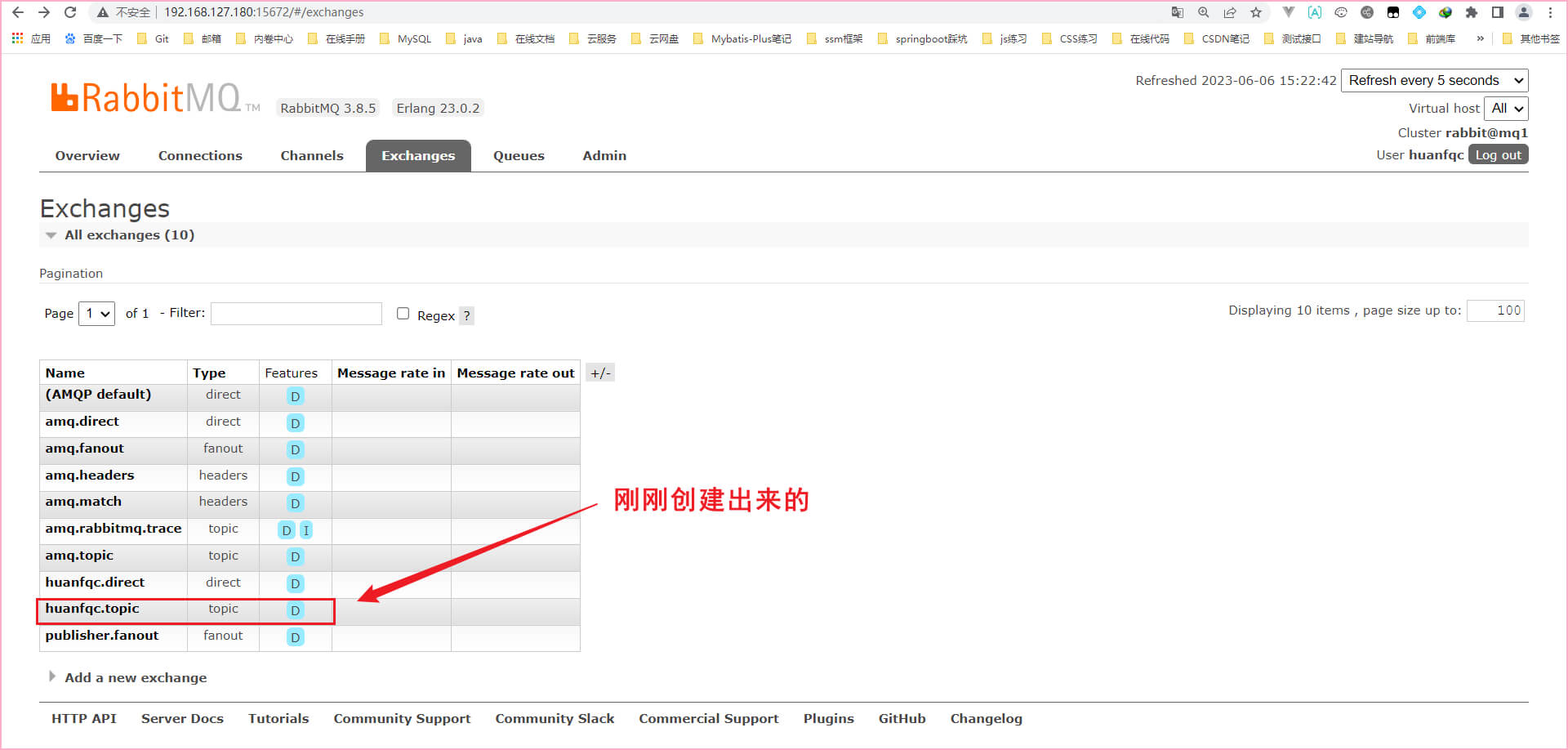This screenshot has height=750, width=1568.
Task: Click the D feature badge for amq.direct
Action: (x=296, y=423)
